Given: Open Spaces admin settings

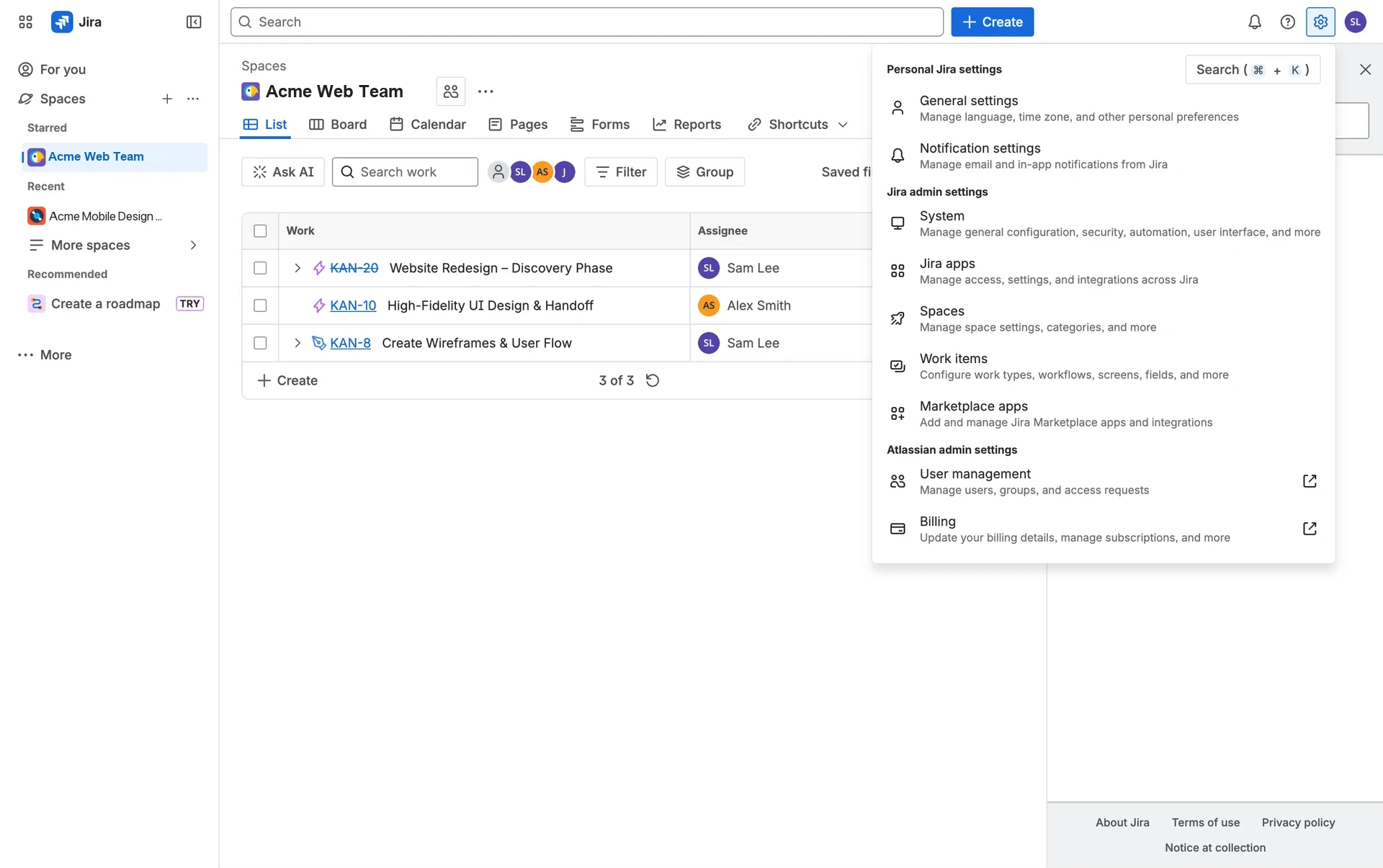Looking at the screenshot, I should point(1104,318).
